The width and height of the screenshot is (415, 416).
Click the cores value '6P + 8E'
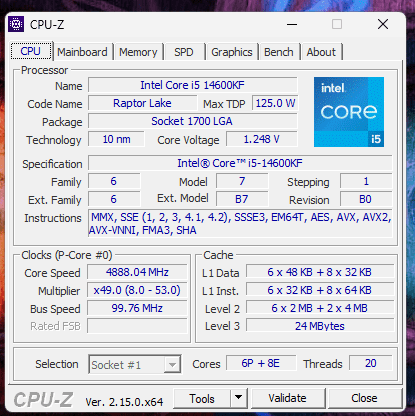261,363
